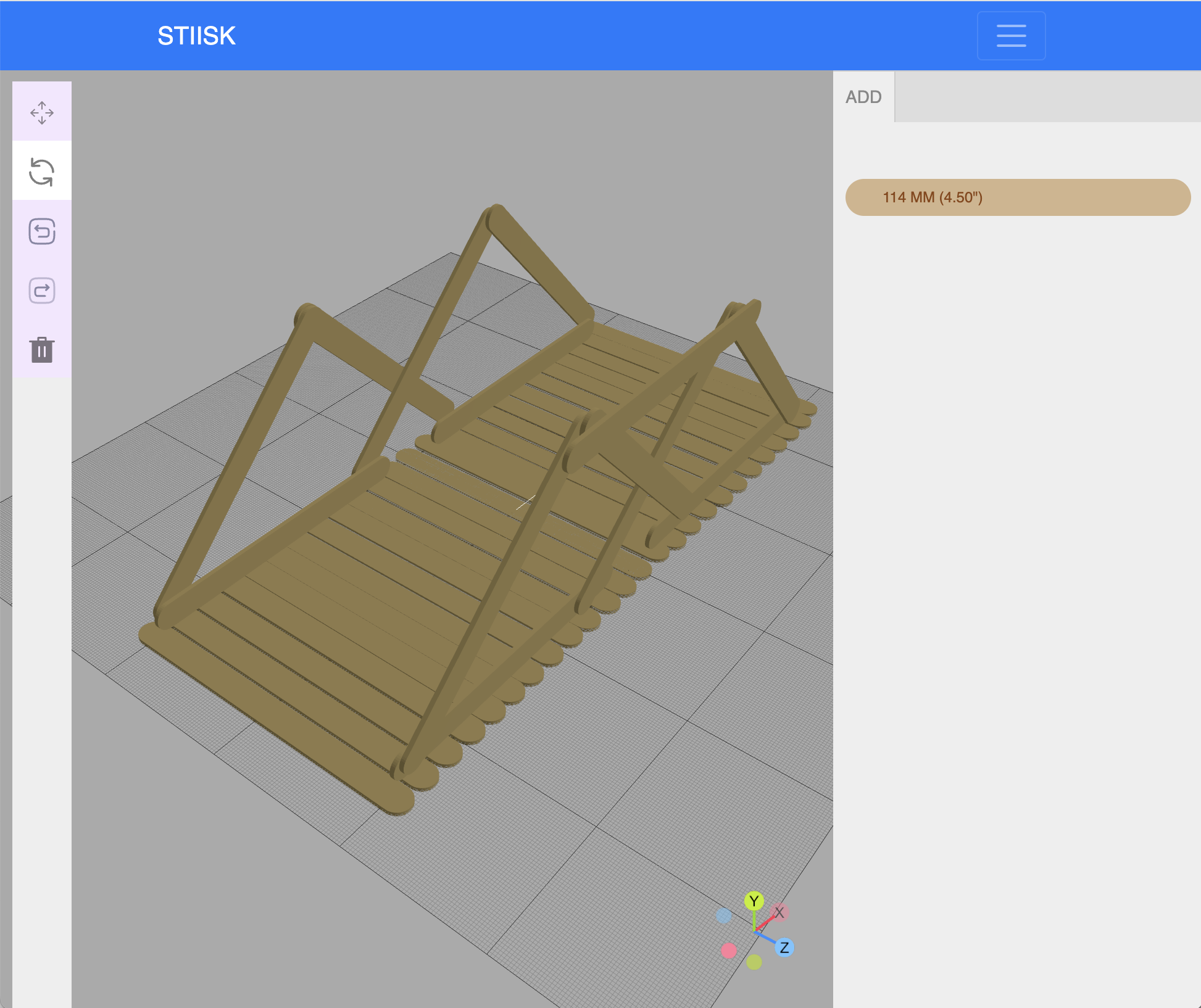Click the negative X (pink) gizmo dot
This screenshot has width=1201, height=1008.
click(728, 951)
